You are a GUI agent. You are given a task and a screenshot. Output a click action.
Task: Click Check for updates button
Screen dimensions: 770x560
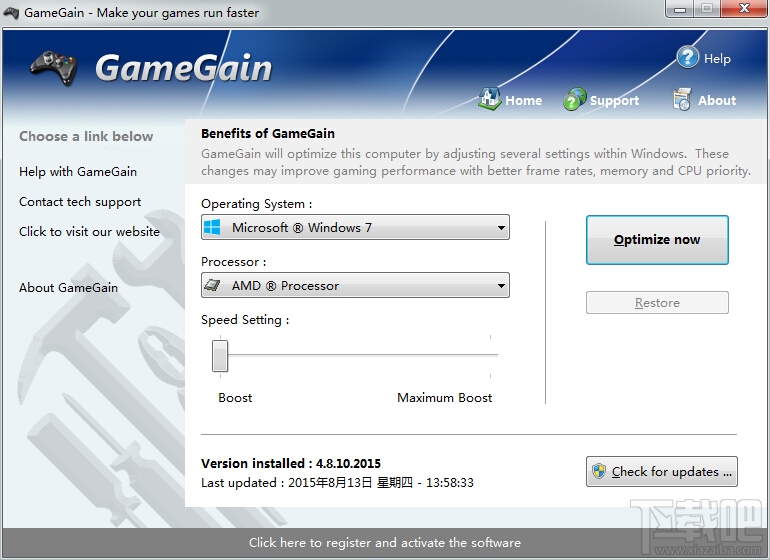coord(661,472)
